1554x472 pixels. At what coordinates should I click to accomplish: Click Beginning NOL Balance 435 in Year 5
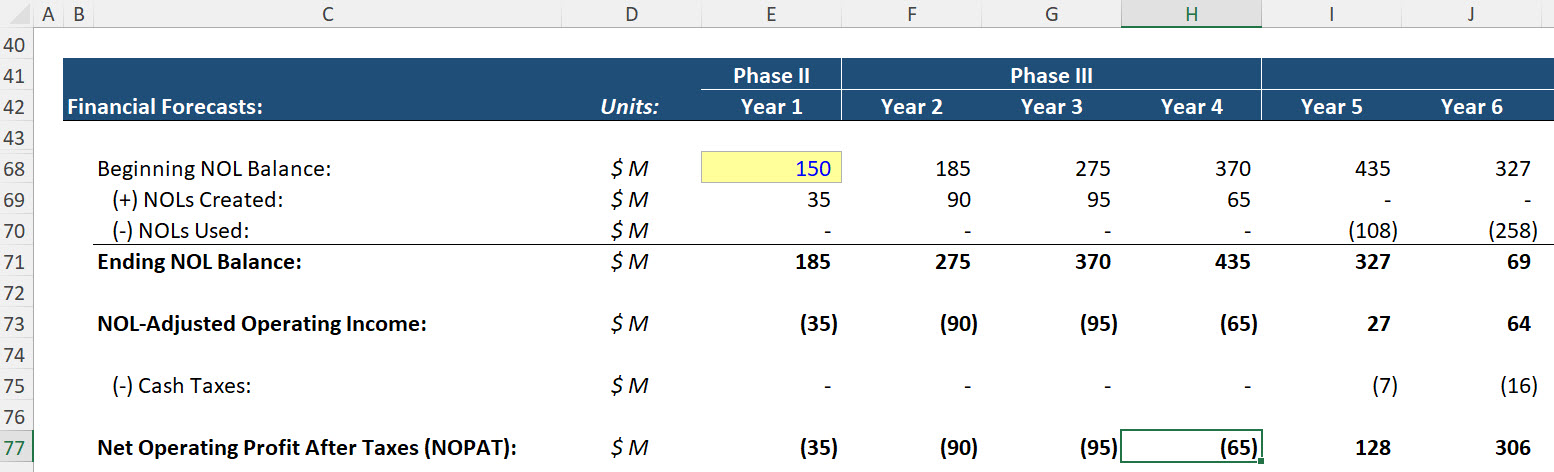click(1372, 169)
